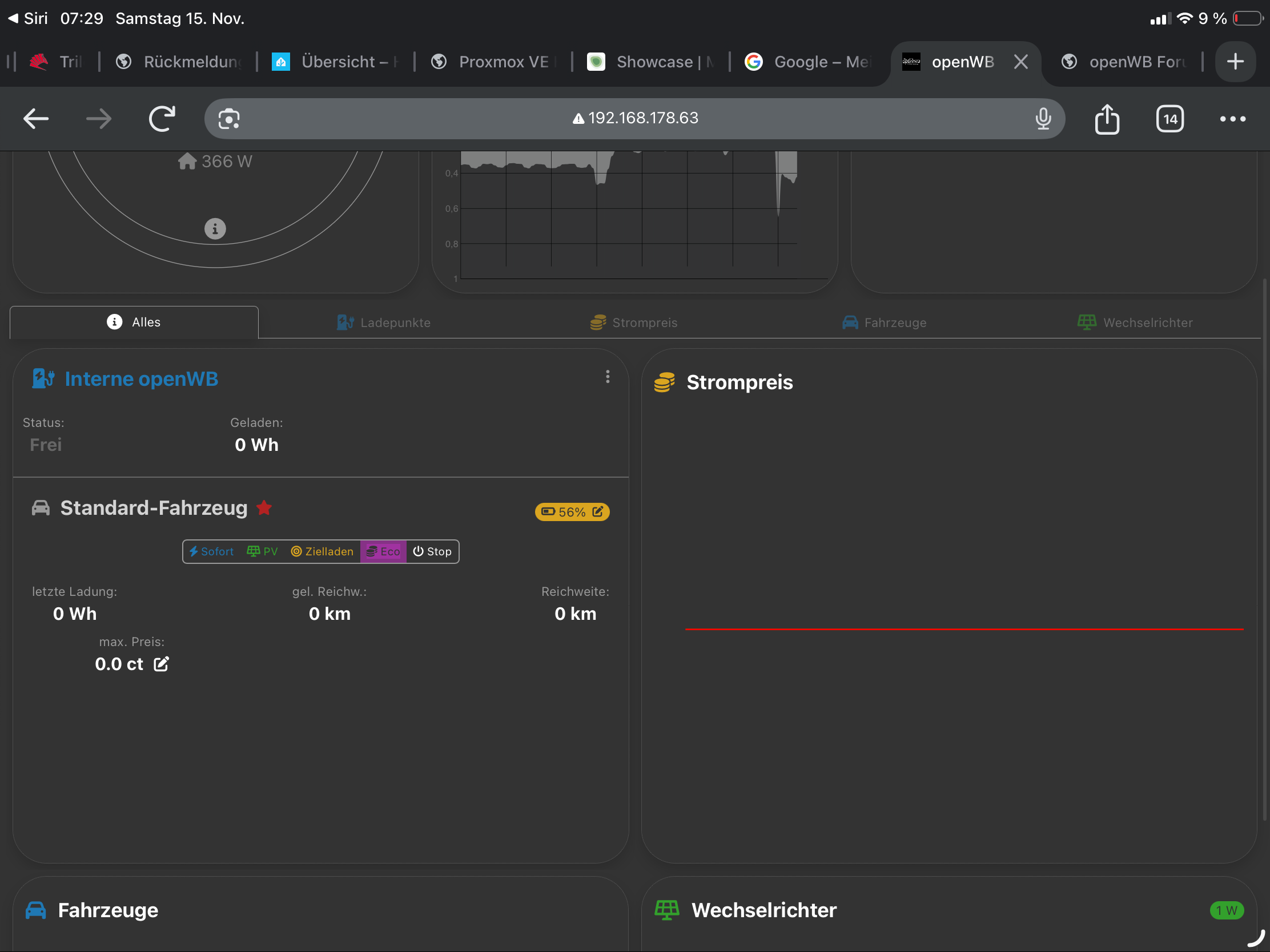Select Zielladen charge mode
Viewport: 1270px width, 952px height.
[322, 551]
